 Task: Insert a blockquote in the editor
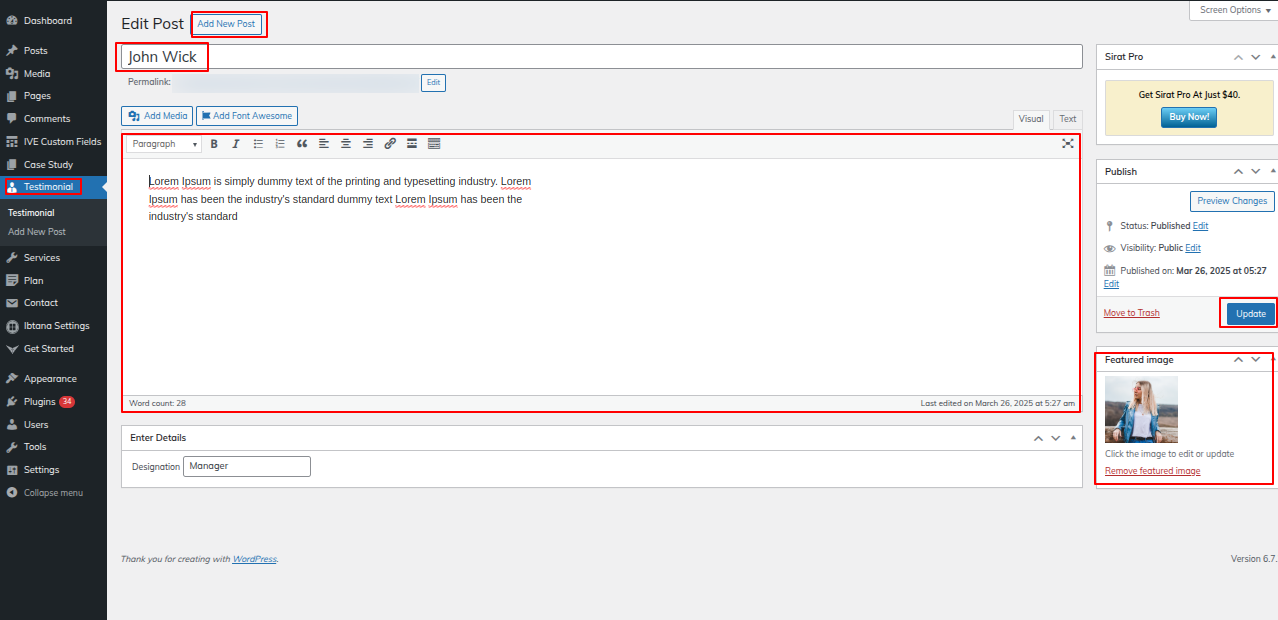coord(302,144)
